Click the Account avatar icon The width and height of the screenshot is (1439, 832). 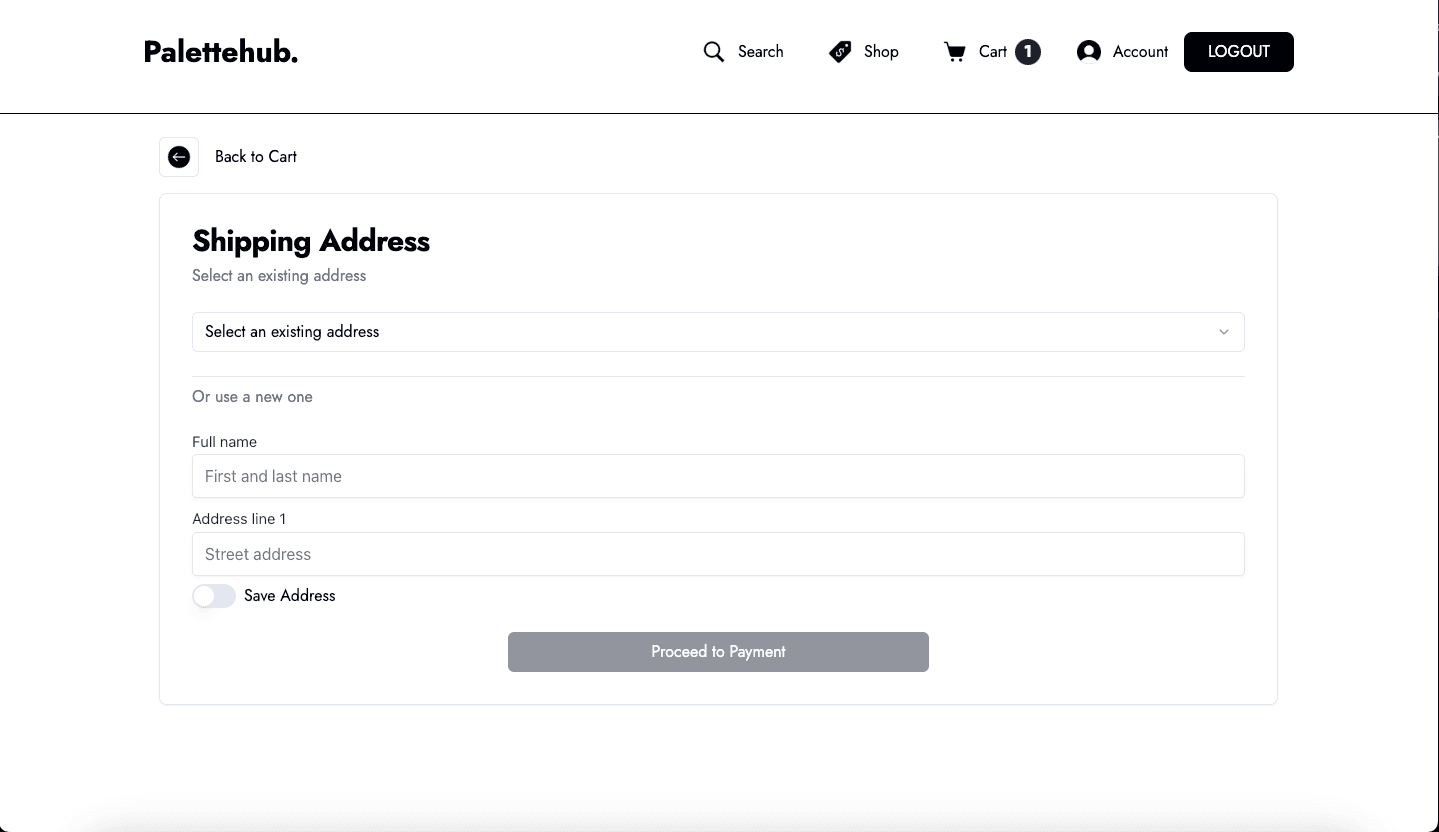[1089, 52]
